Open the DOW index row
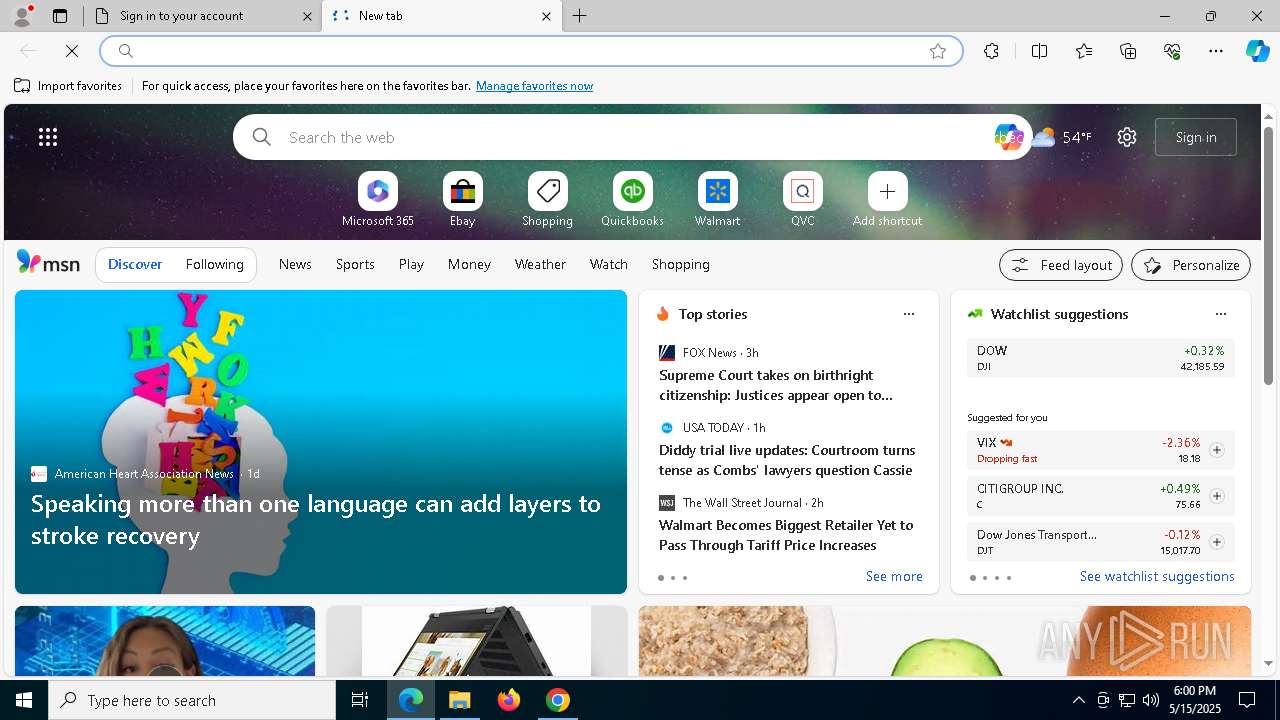This screenshot has width=1280, height=720. [x=1100, y=358]
